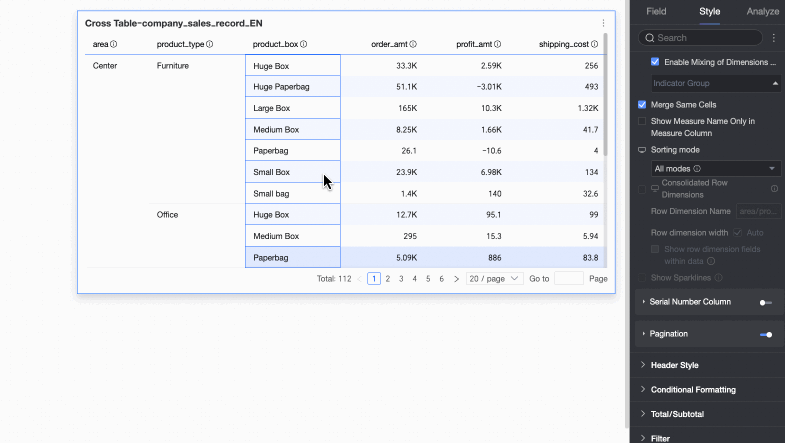This screenshot has height=443, width=785.
Task: Go to page 6
Action: click(442, 279)
